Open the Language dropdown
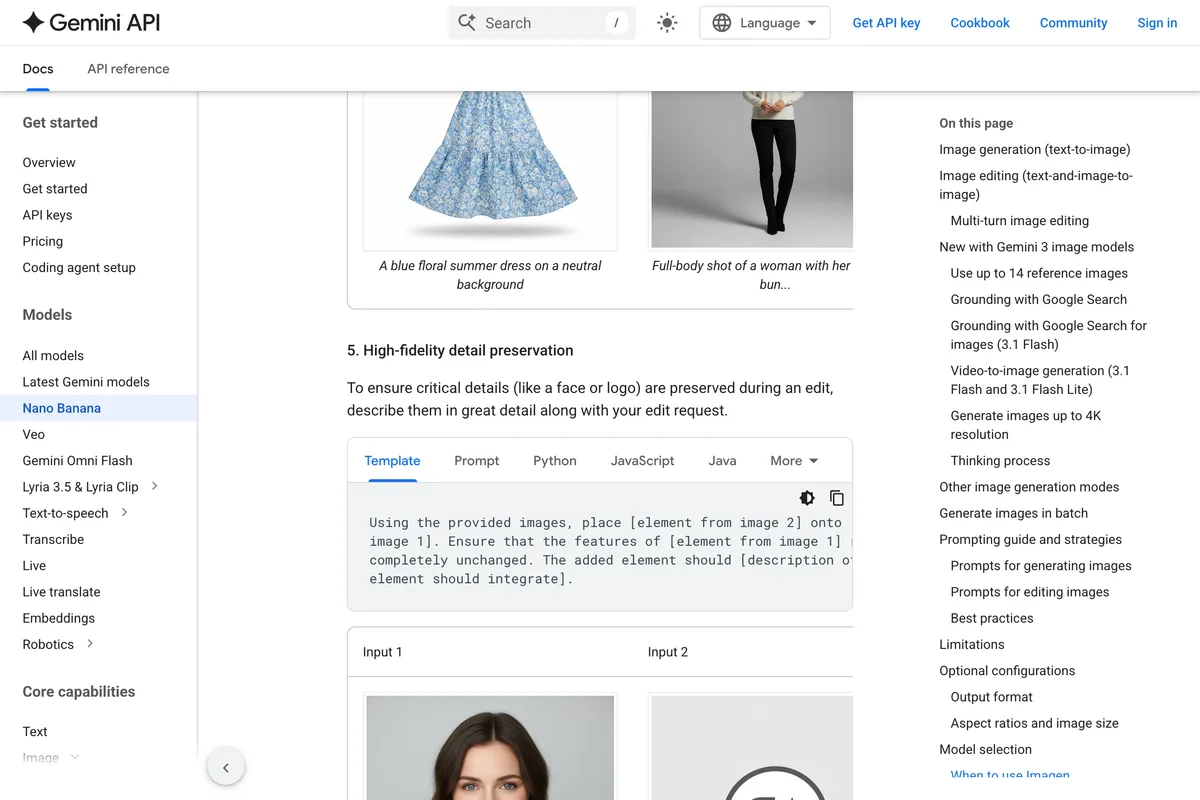The image size is (1200, 800). (765, 23)
